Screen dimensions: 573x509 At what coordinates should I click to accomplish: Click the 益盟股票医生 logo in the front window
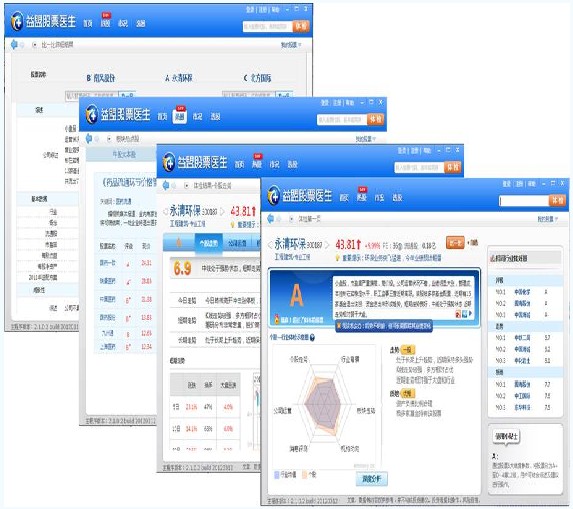pos(300,196)
